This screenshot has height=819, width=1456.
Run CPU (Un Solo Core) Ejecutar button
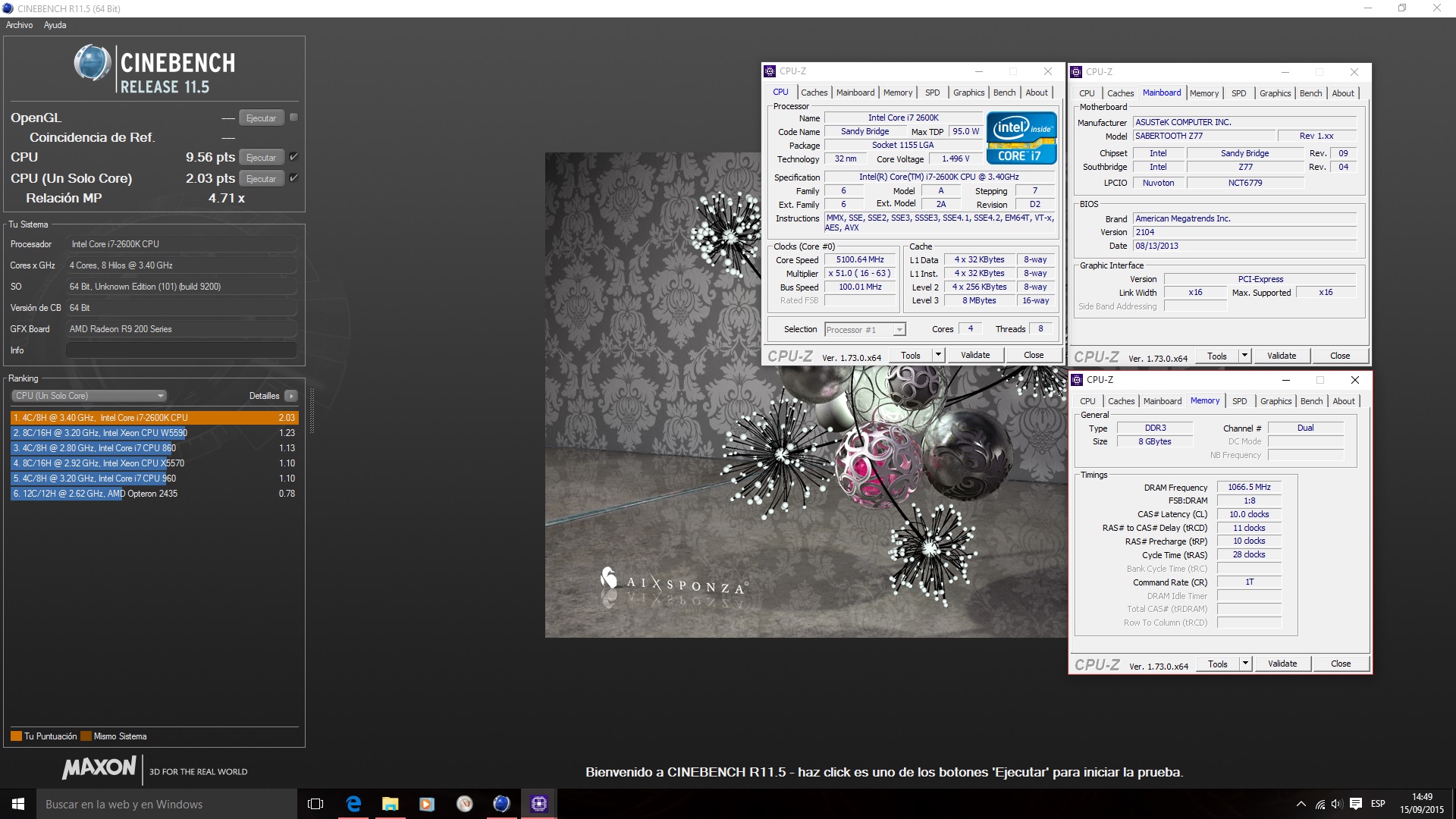[262, 179]
